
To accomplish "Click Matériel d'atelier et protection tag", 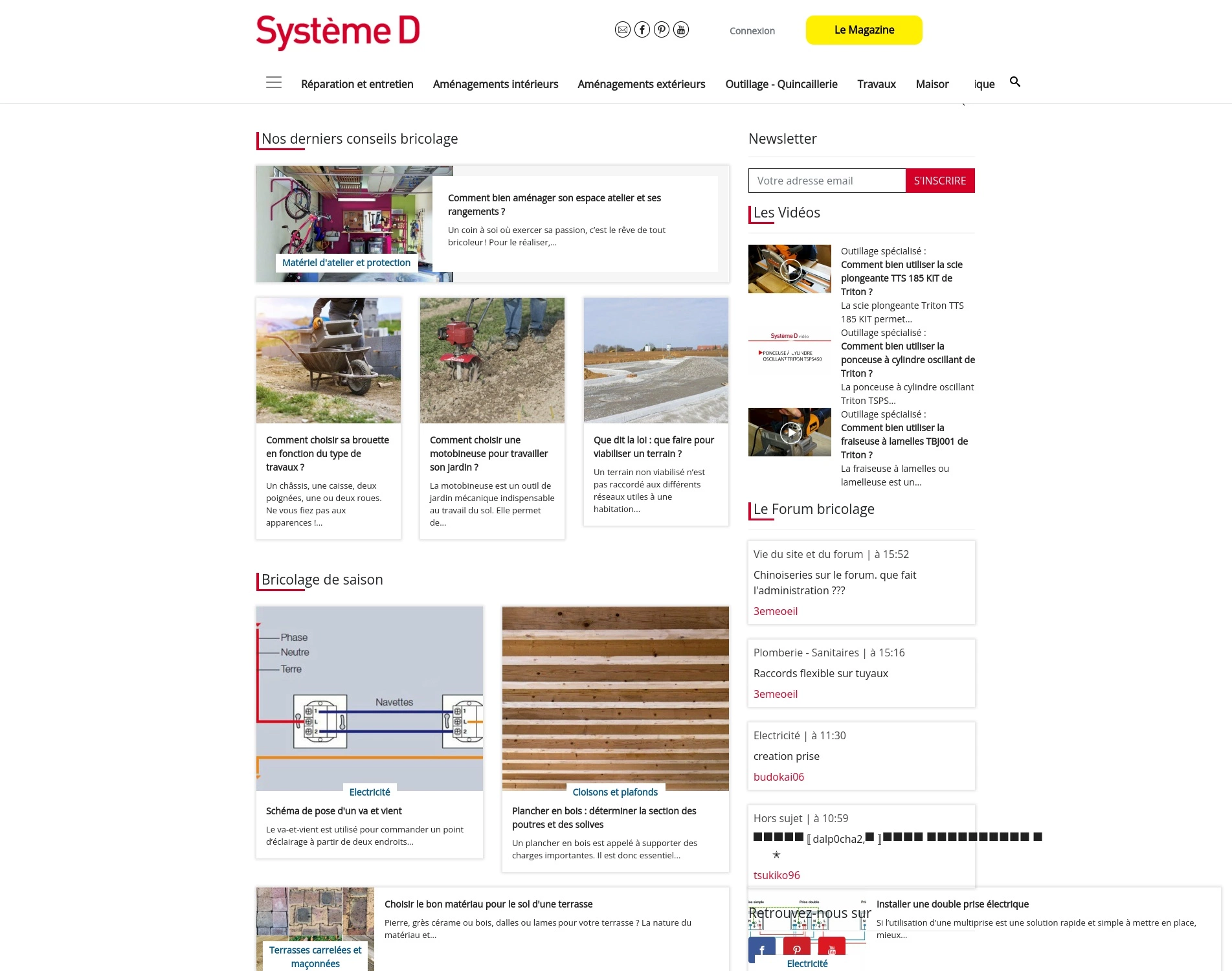I will pos(346,263).
